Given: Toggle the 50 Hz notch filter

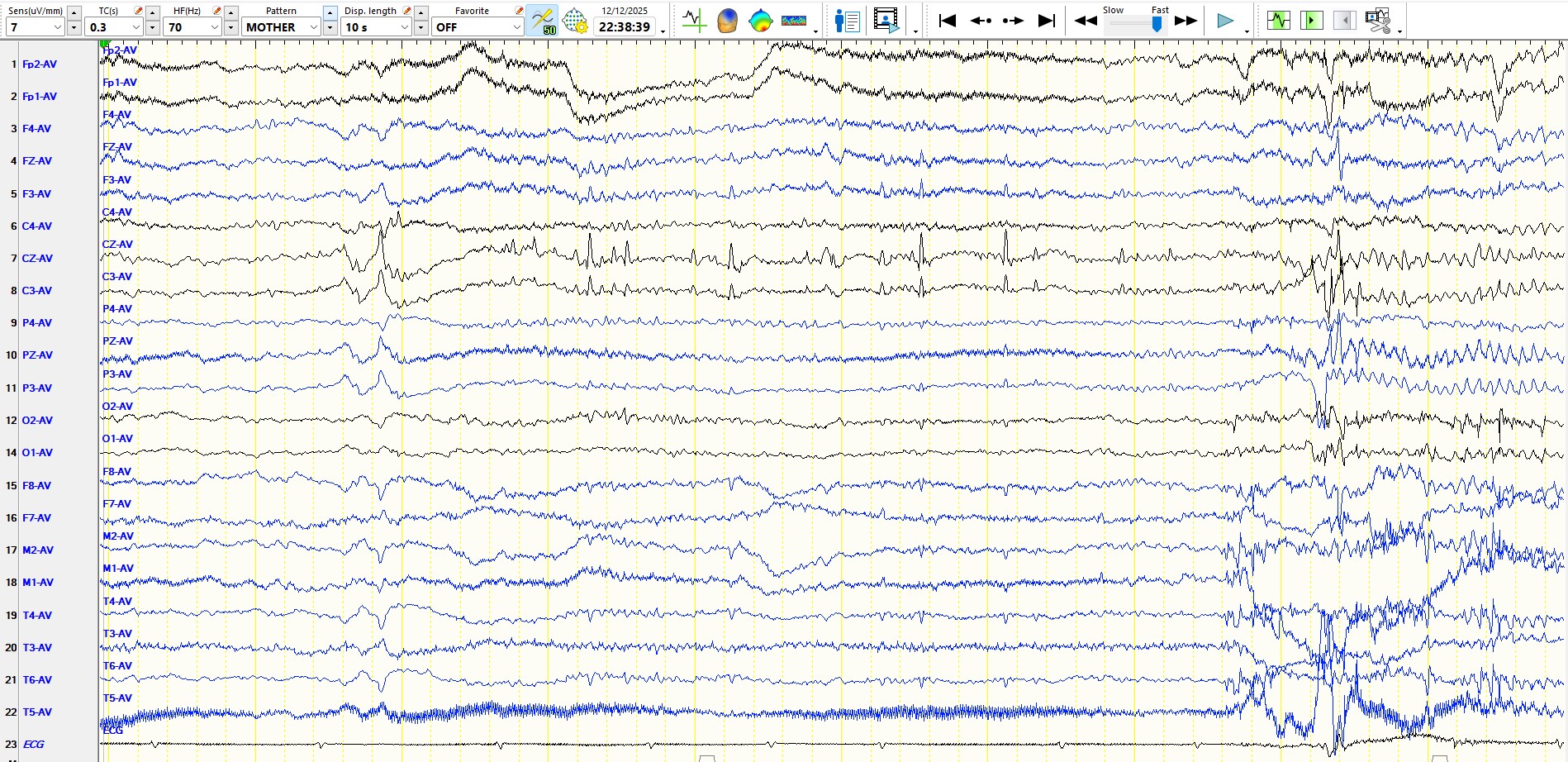Looking at the screenshot, I should 544,21.
